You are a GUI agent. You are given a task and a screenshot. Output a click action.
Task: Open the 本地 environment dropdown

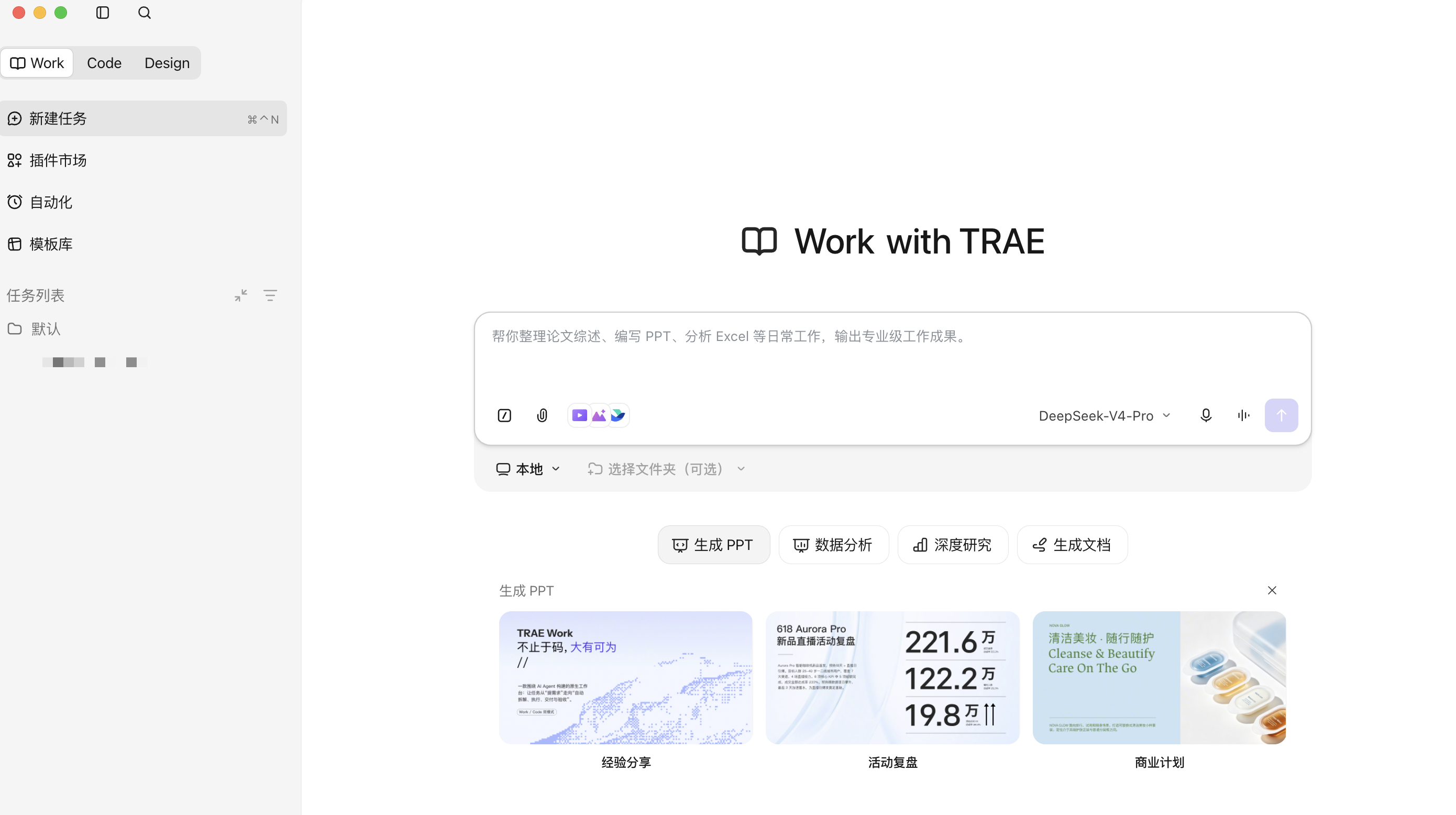click(x=528, y=469)
